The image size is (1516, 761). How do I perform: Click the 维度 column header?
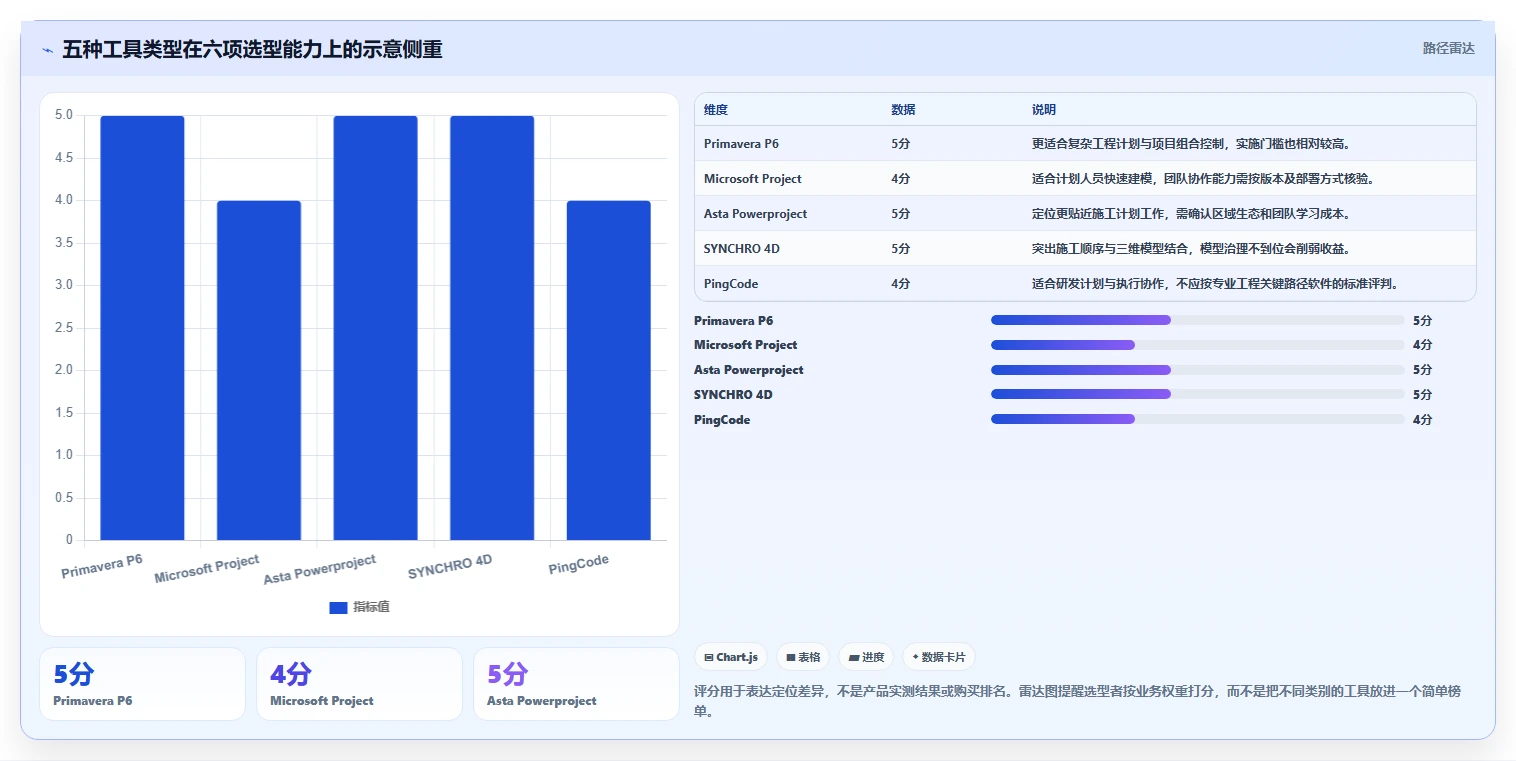click(716, 110)
